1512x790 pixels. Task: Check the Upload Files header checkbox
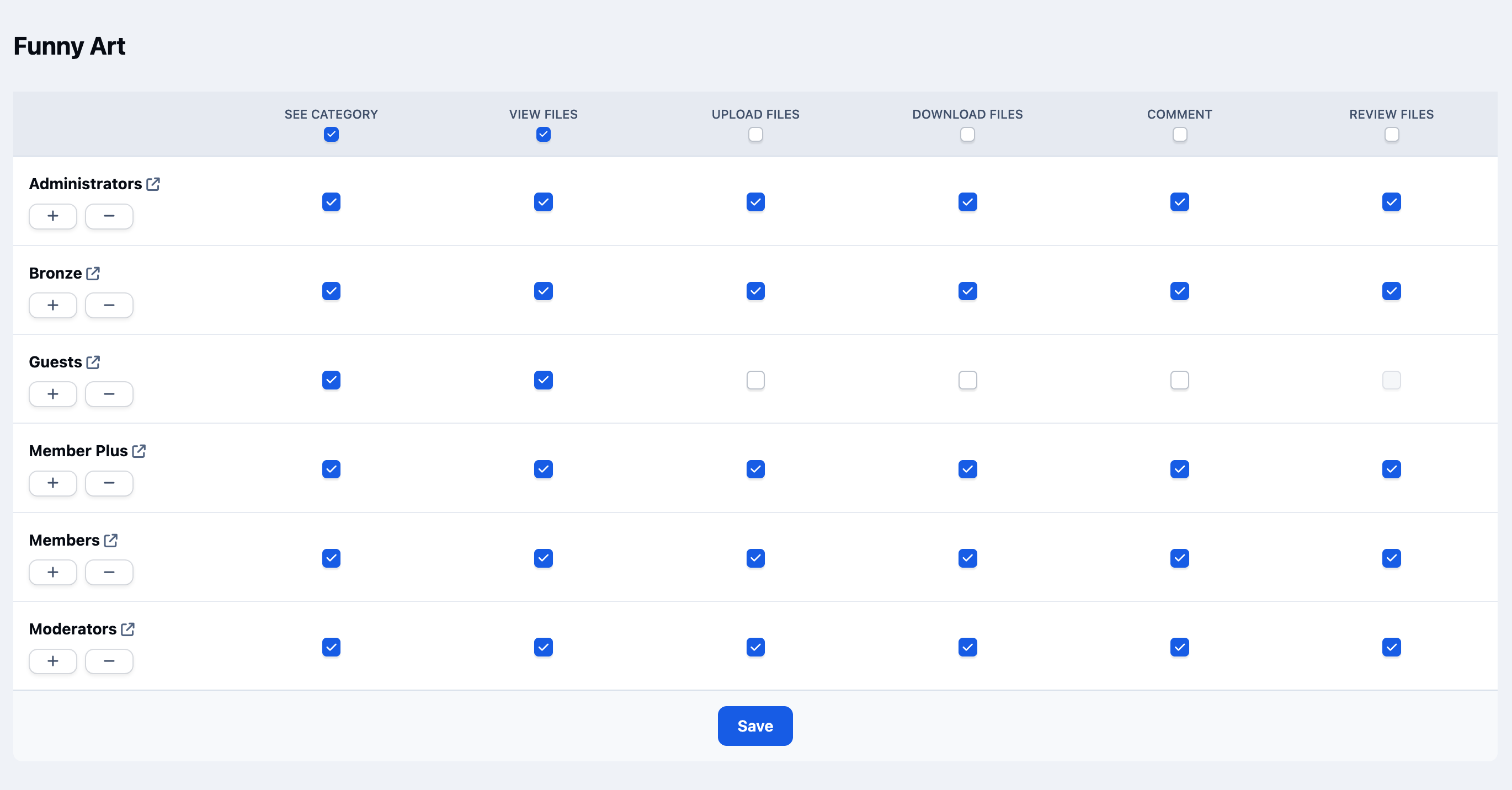point(755,135)
